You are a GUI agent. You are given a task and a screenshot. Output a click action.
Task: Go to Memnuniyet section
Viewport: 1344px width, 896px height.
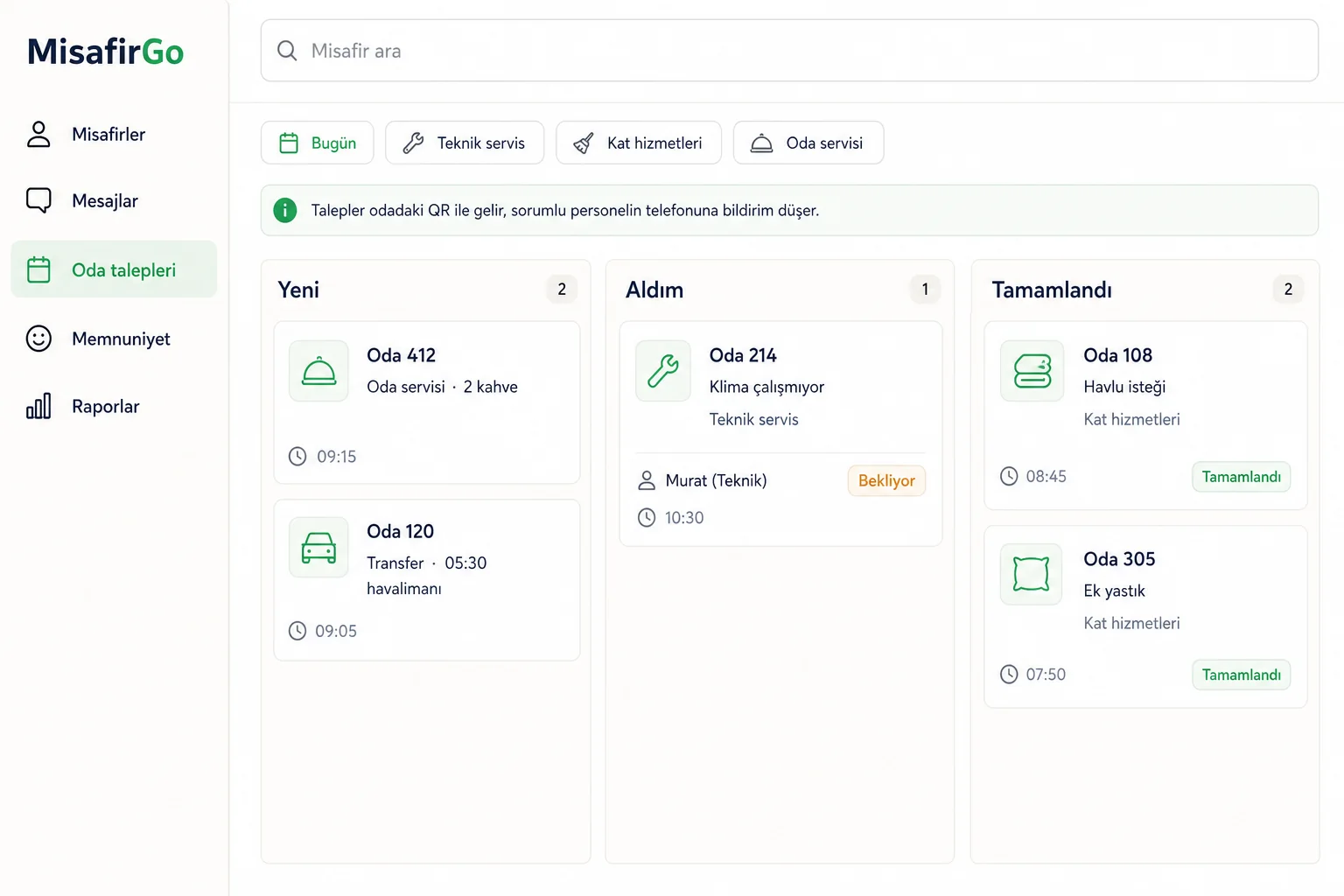click(x=114, y=339)
